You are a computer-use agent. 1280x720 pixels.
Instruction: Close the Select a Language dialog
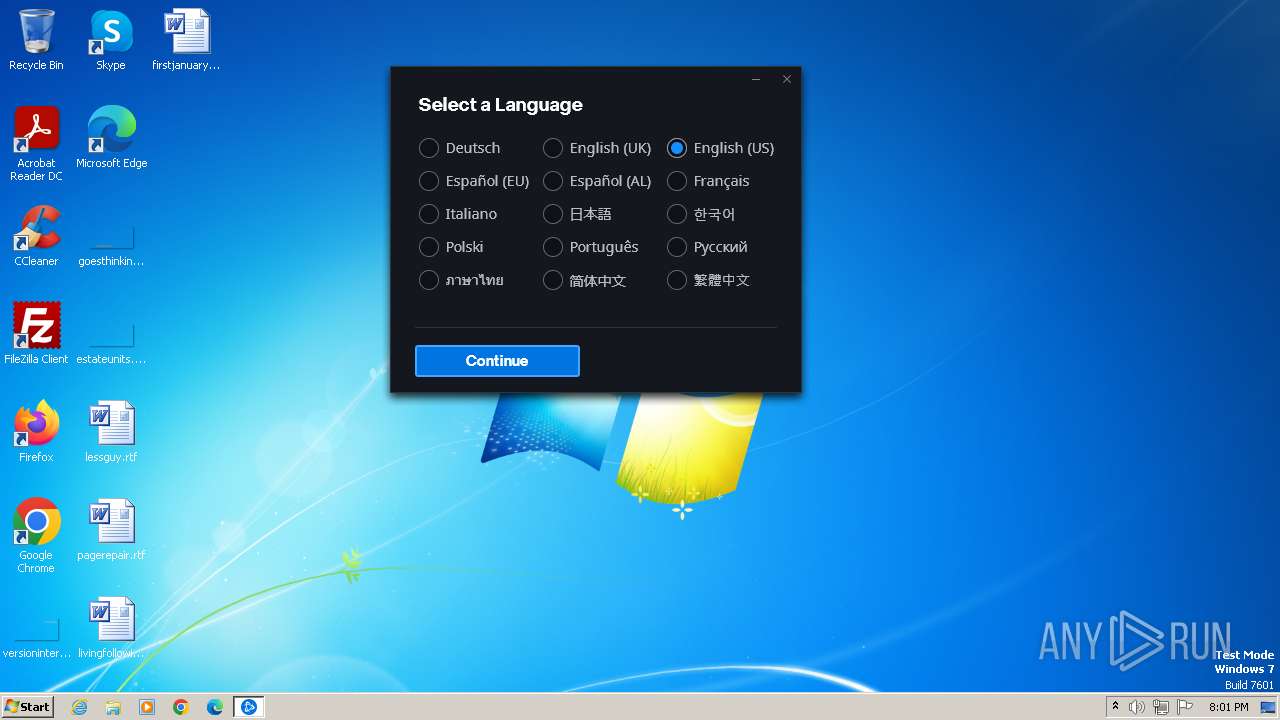[787, 79]
